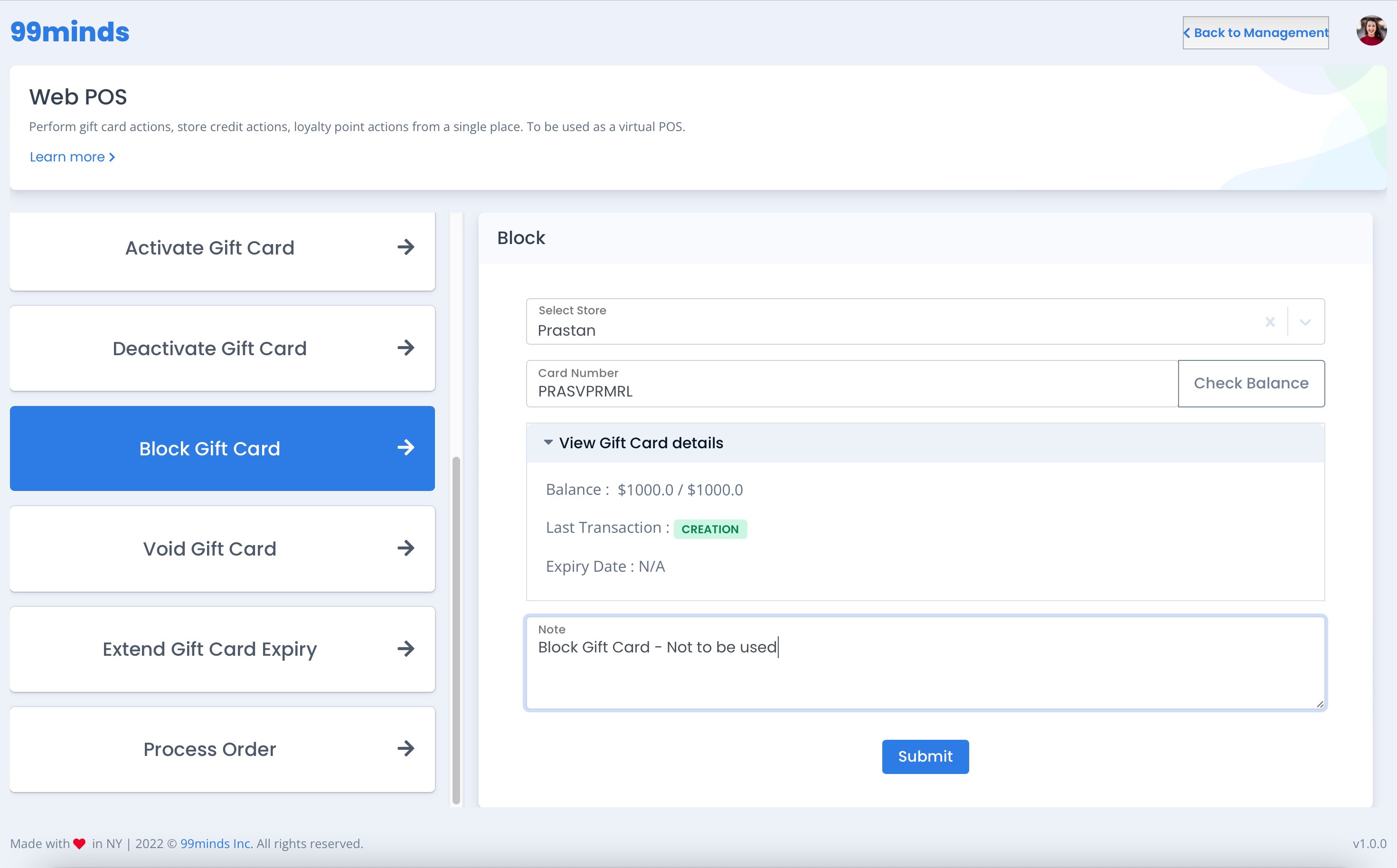Click the Block panel heading
This screenshot has width=1397, height=868.
click(521, 238)
